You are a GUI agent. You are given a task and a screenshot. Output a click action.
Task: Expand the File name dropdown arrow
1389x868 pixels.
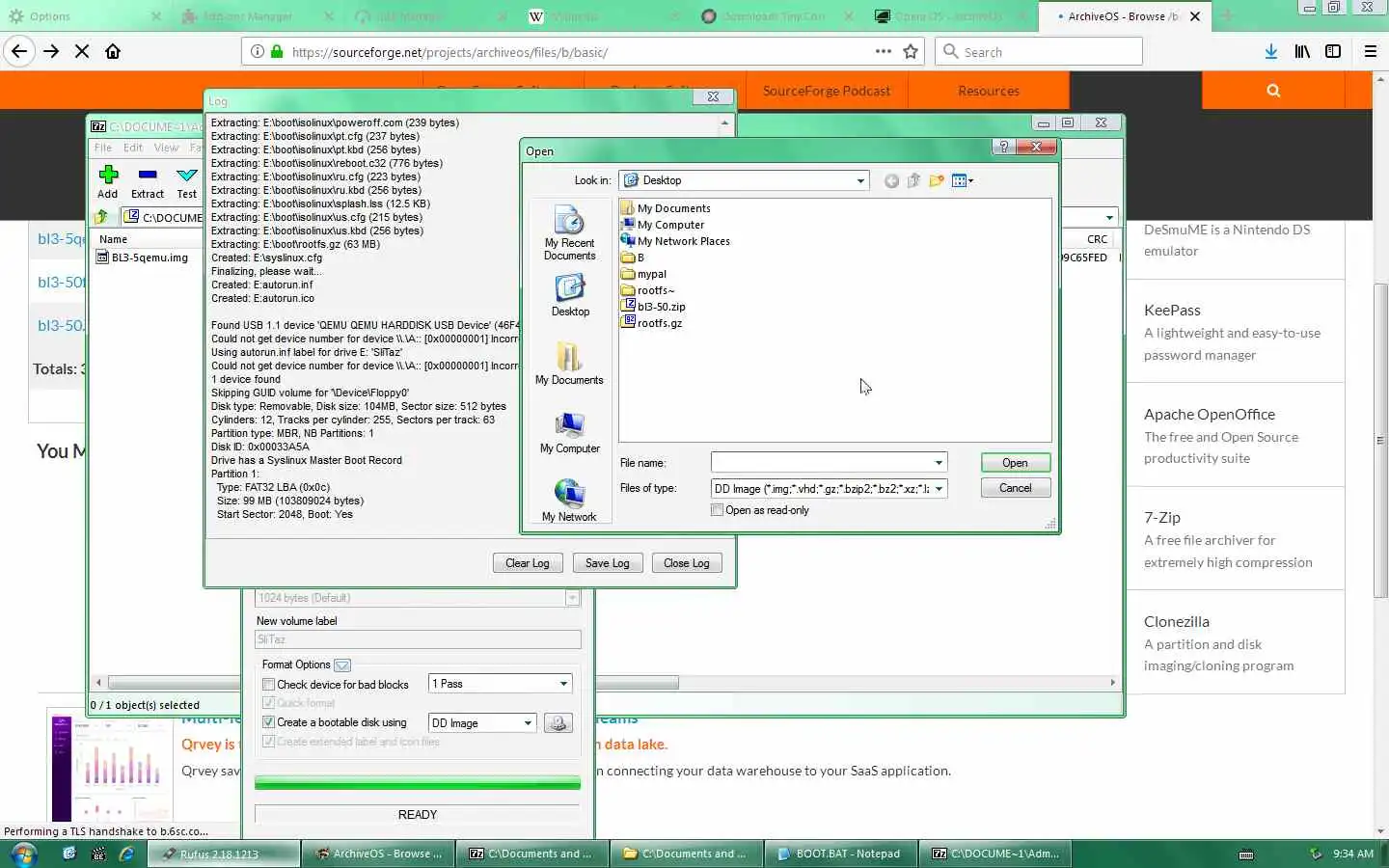(x=939, y=463)
